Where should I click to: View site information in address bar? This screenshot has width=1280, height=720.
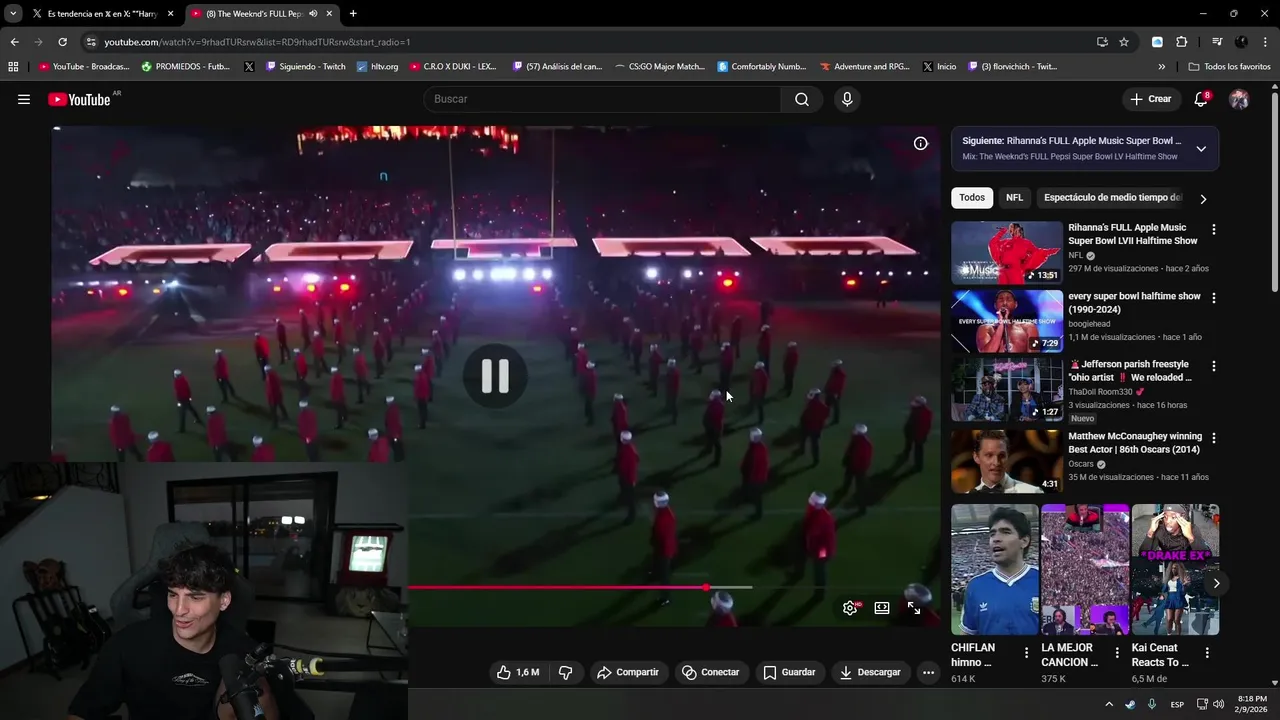pos(90,42)
